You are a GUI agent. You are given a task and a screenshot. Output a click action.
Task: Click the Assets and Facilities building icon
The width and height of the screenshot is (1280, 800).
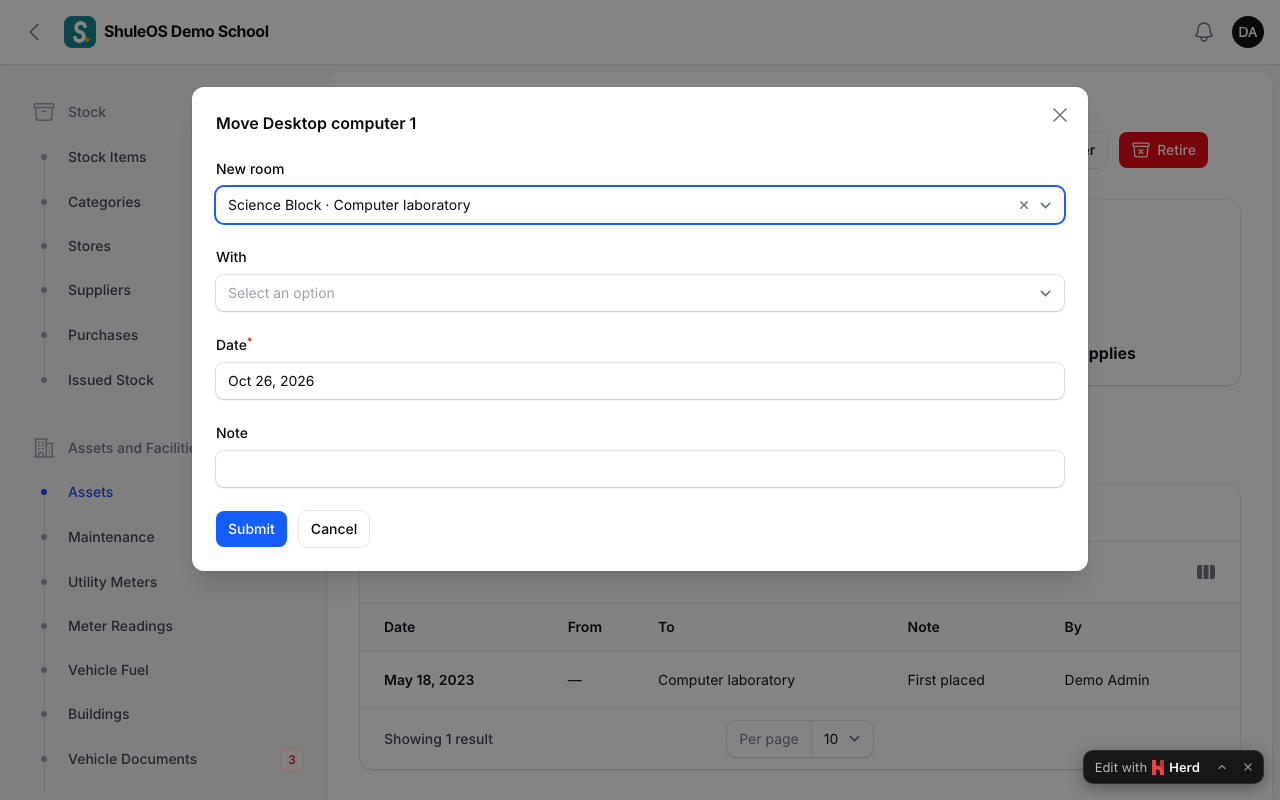pos(44,448)
